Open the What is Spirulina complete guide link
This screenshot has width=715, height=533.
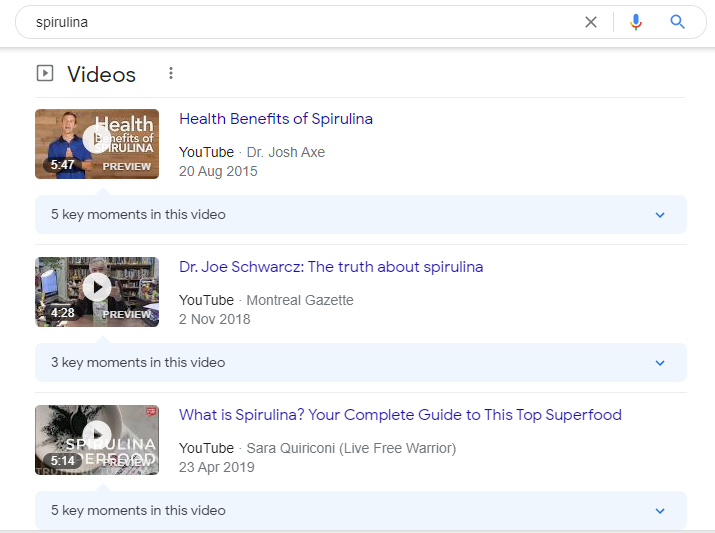click(x=400, y=415)
